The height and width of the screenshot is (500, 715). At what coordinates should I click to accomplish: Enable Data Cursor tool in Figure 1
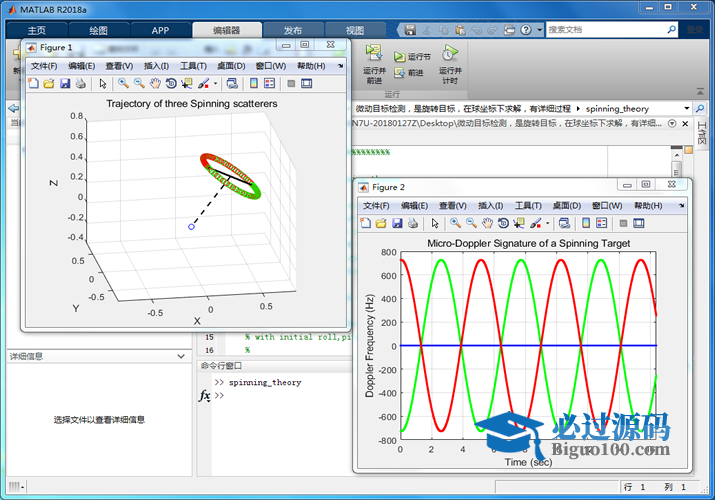click(187, 83)
